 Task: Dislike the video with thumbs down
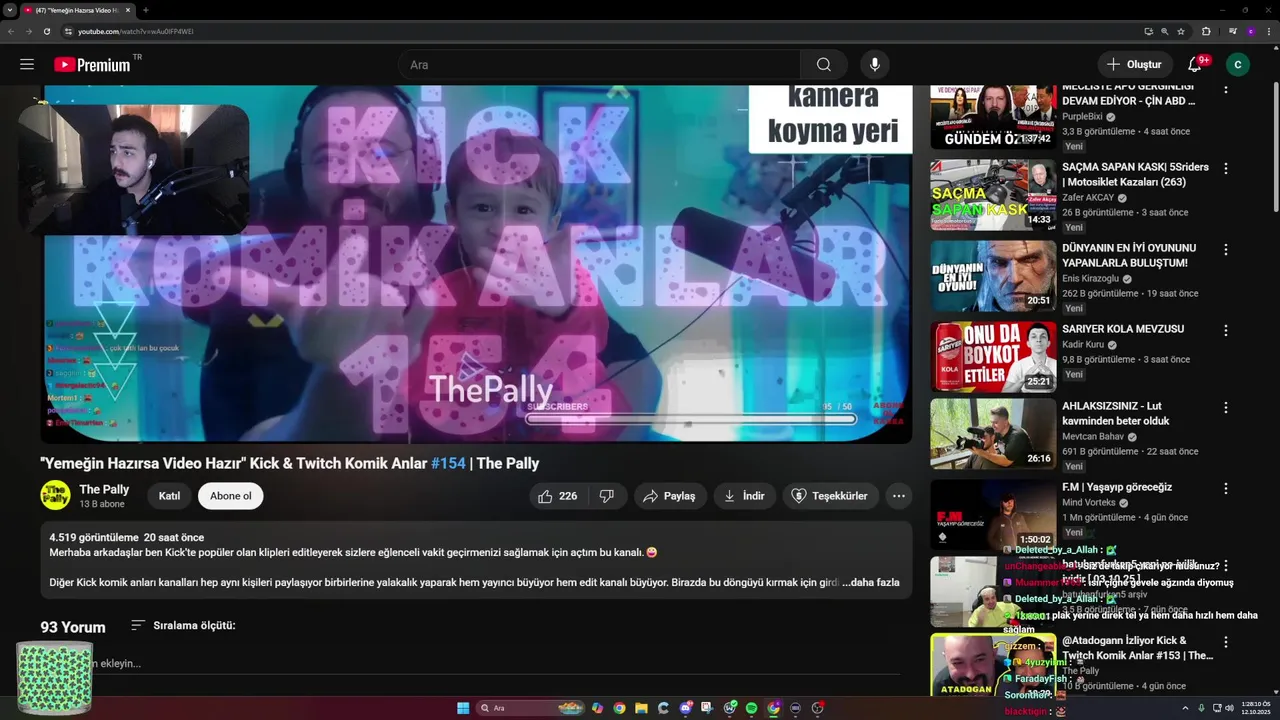pyautogui.click(x=607, y=496)
